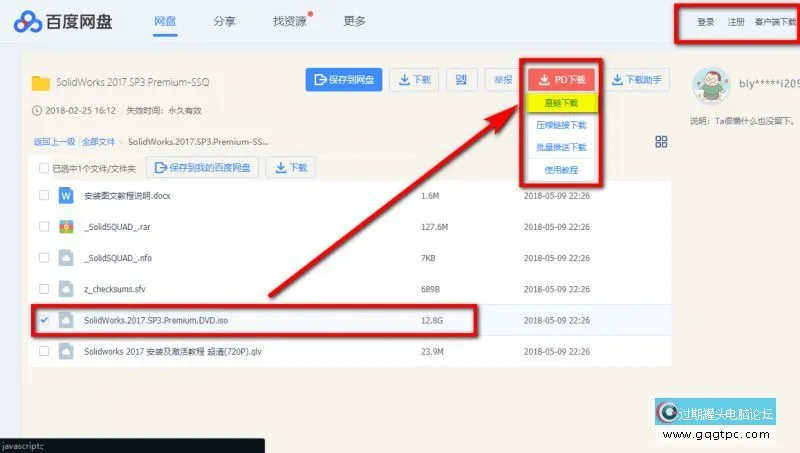Screen dimensions: 800x453
Task: Click the z_checksums.sfv file icon
Action: (x=67, y=289)
